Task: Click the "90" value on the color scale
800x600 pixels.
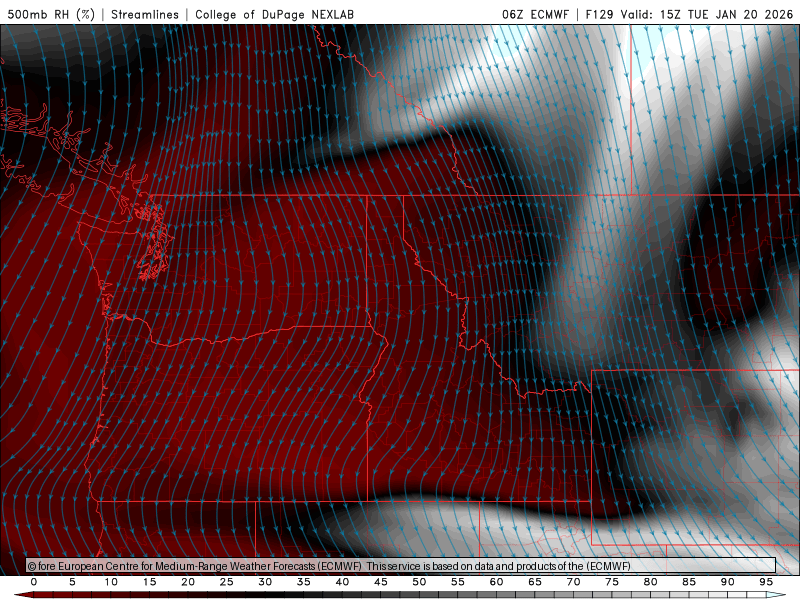Action: point(728,582)
